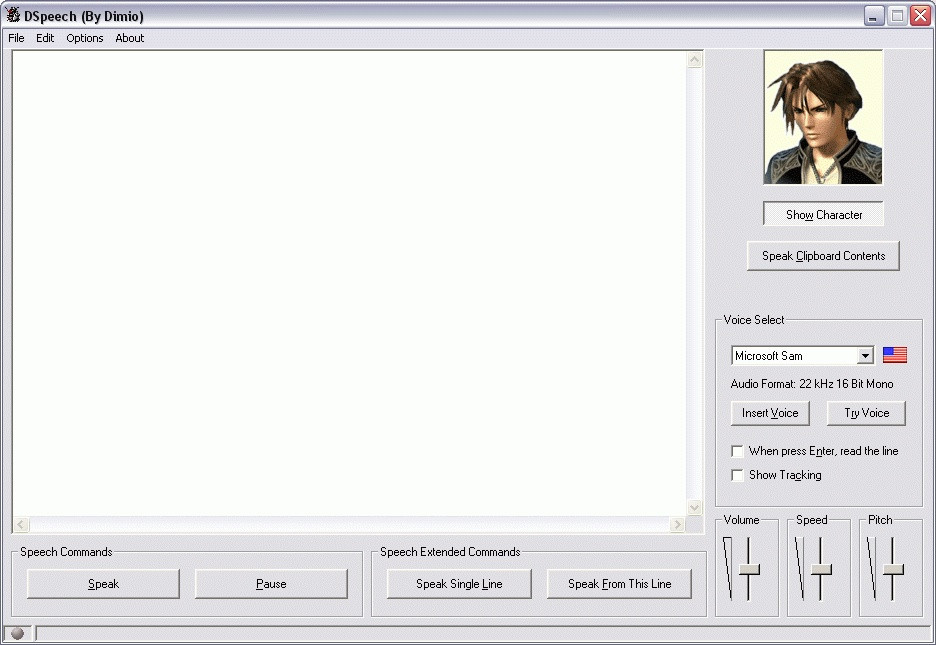Open the Microsoft Sam voice dropdown

coord(865,356)
